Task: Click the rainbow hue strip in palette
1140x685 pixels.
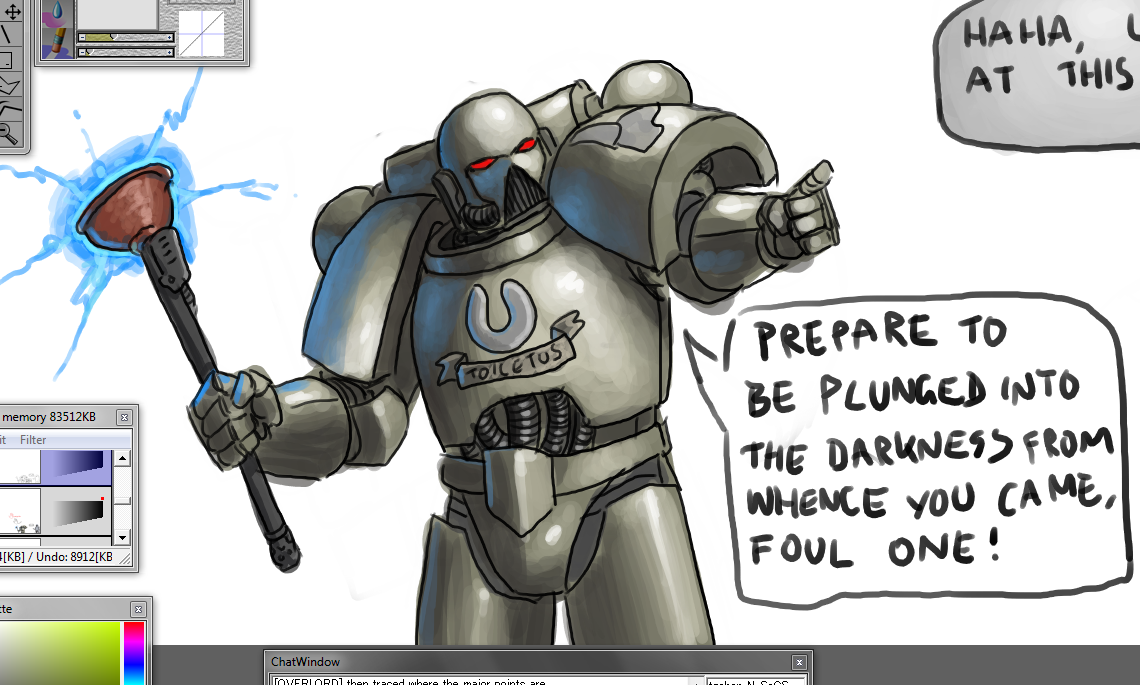Action: (x=133, y=652)
